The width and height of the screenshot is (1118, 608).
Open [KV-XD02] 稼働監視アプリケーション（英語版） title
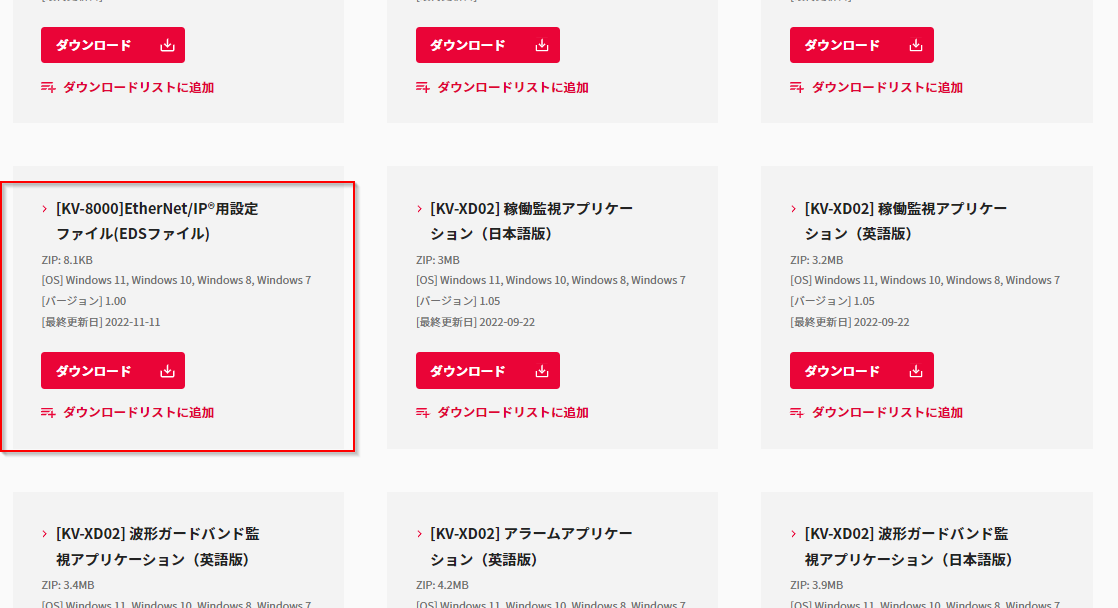click(906, 221)
